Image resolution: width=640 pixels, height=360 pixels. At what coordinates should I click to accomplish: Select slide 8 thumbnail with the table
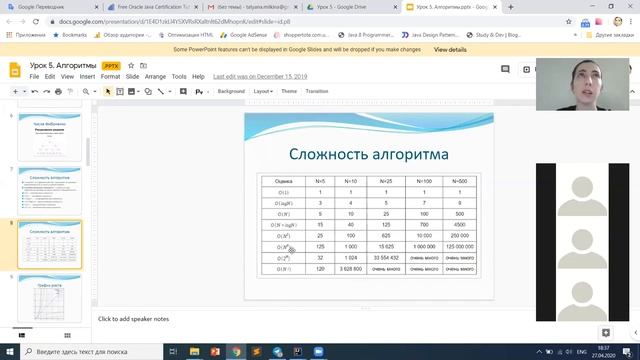(x=50, y=244)
